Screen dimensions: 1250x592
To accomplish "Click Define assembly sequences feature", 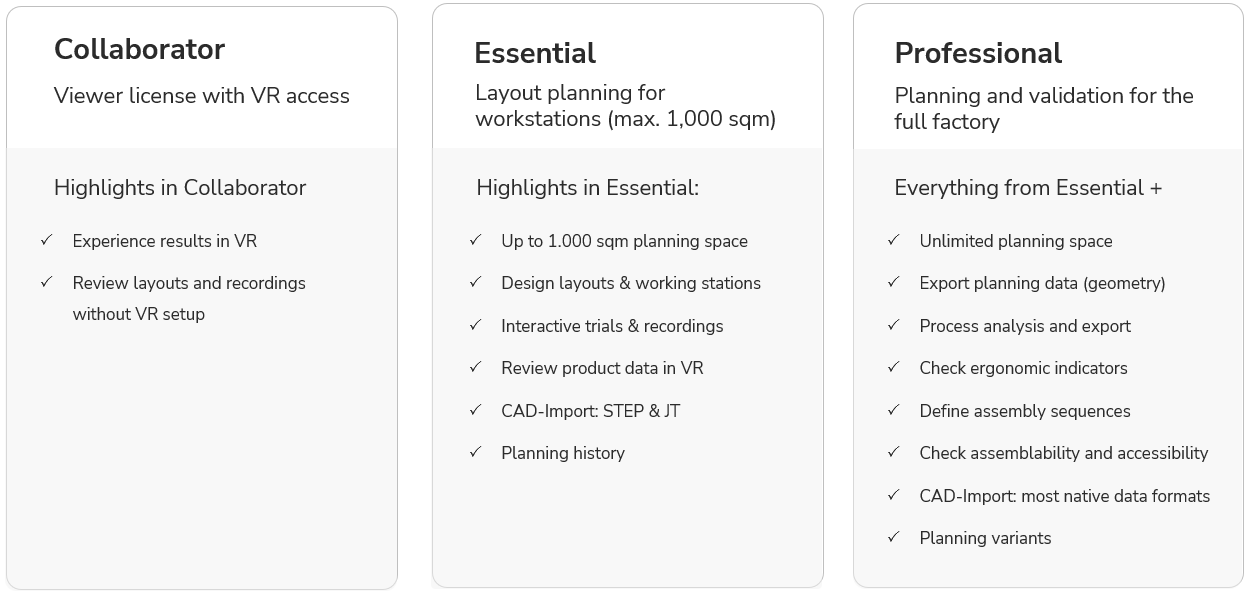I will click(1025, 411).
